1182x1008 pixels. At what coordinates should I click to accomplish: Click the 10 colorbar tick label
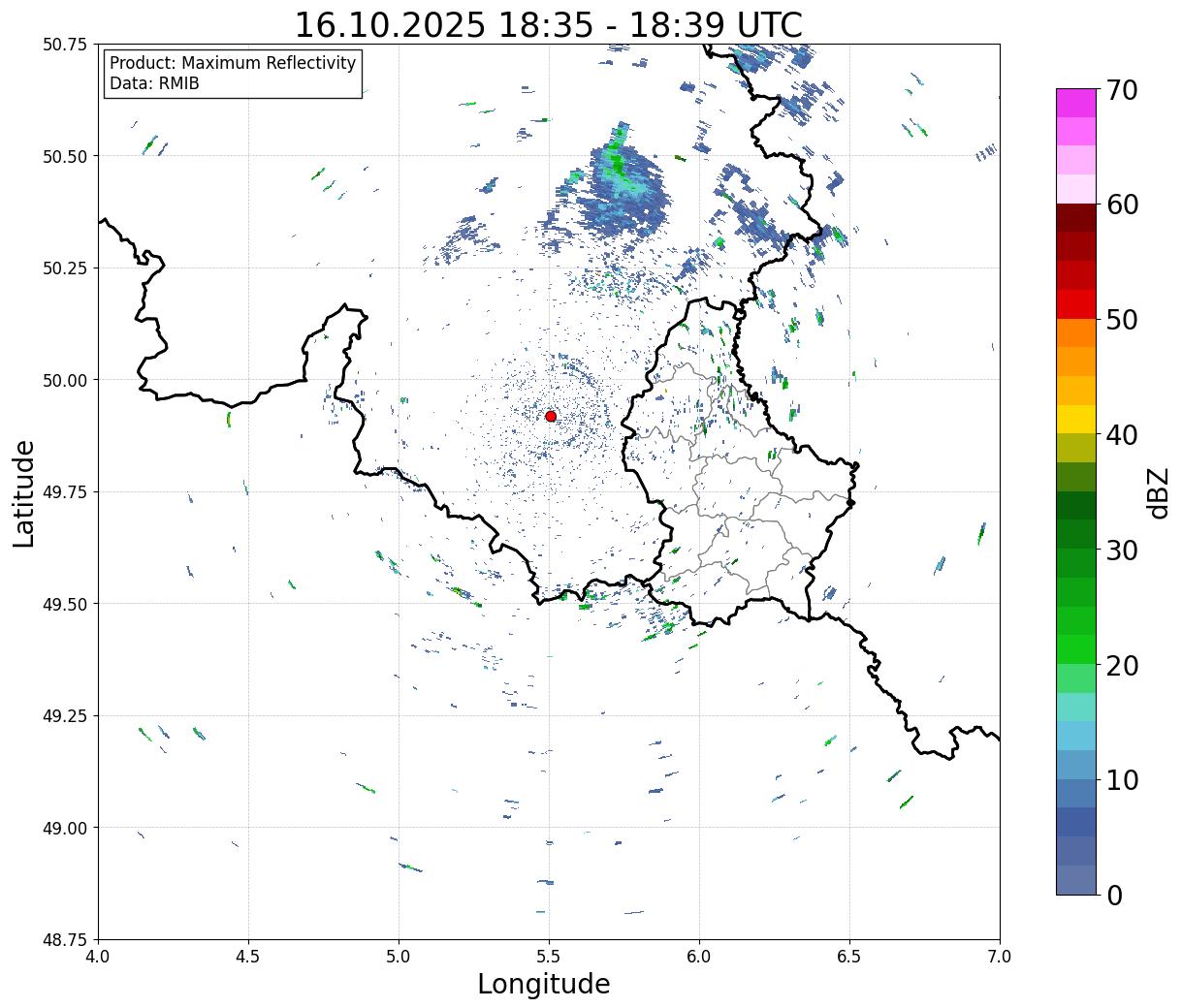coord(1122,780)
